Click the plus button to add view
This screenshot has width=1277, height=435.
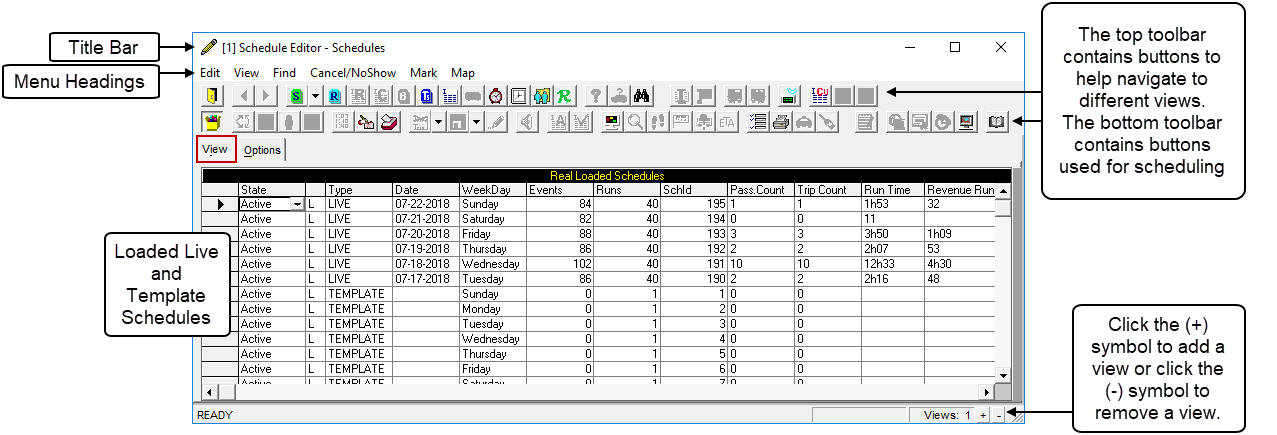pyautogui.click(x=983, y=414)
